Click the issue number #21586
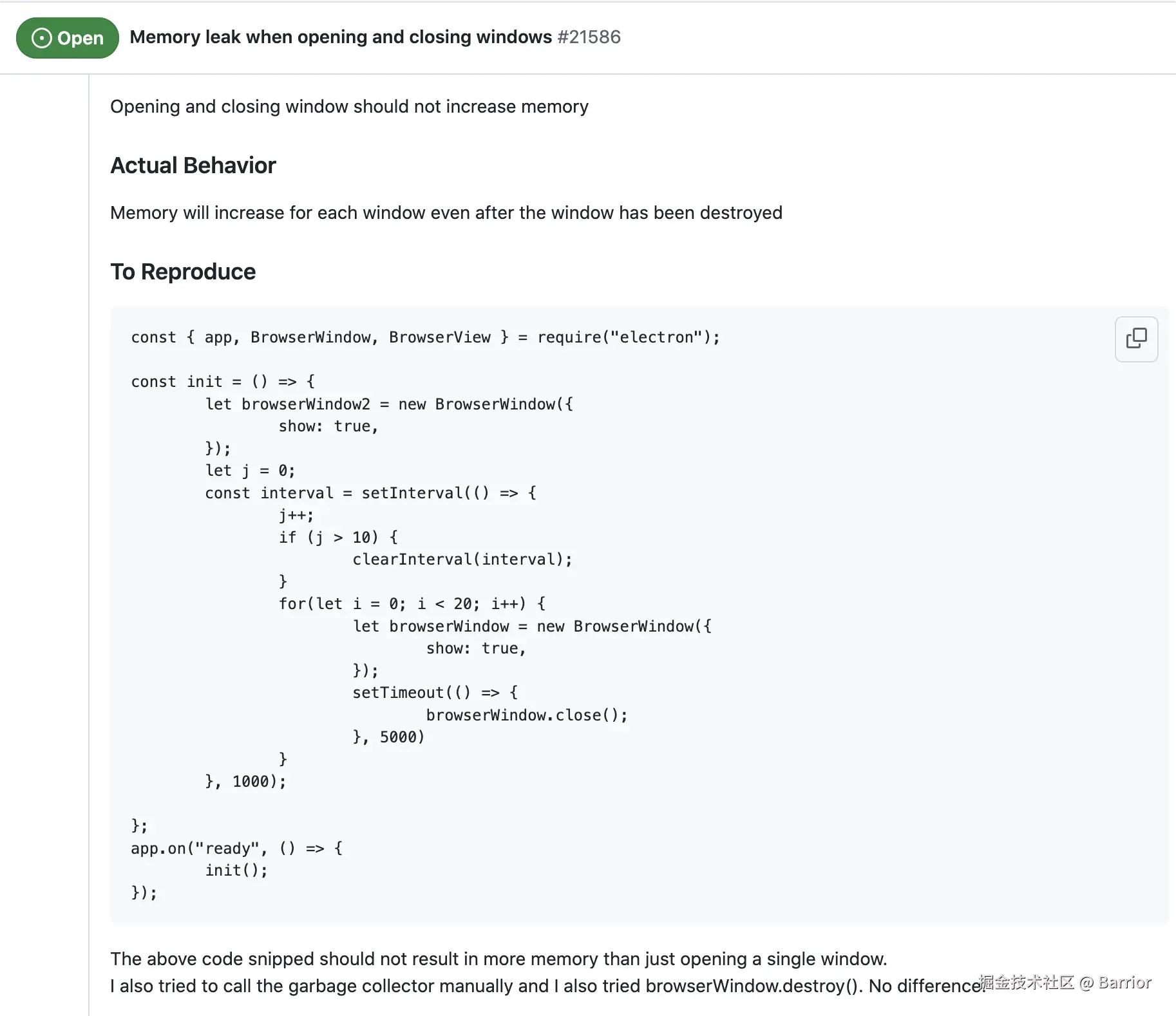1176x1016 pixels. point(589,37)
